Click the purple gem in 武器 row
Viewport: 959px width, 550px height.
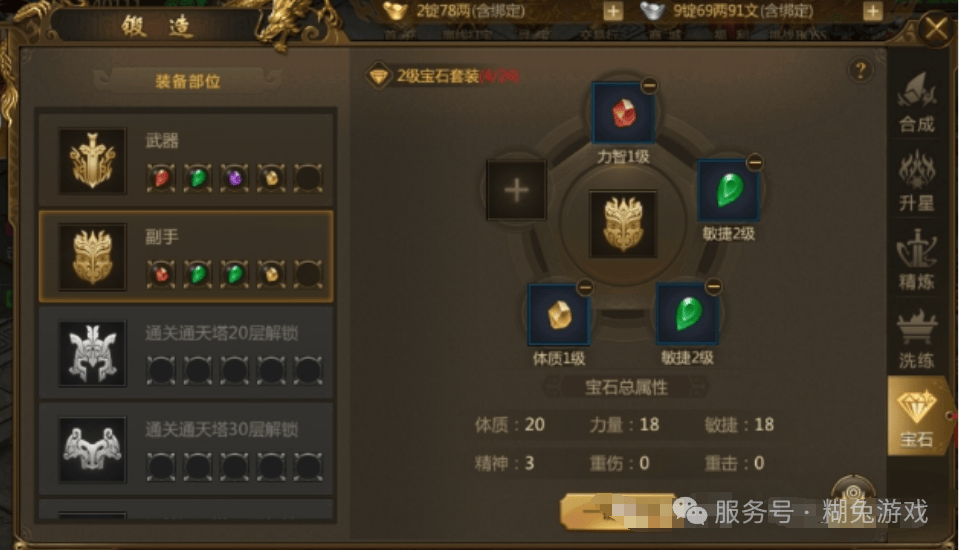(x=235, y=178)
